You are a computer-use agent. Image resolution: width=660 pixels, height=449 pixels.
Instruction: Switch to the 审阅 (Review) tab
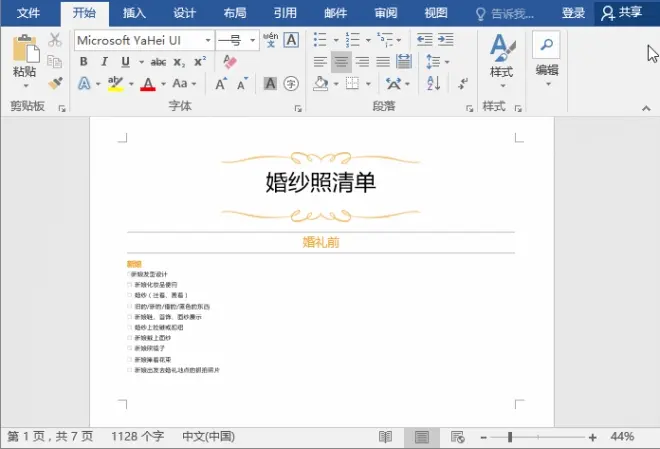(x=386, y=13)
